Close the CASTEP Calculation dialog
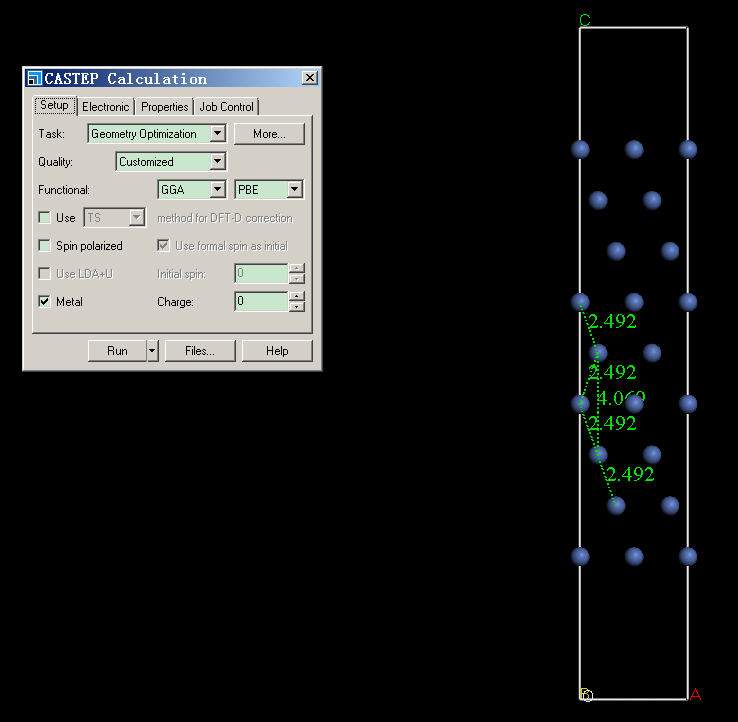This screenshot has width=738, height=722. 309,78
